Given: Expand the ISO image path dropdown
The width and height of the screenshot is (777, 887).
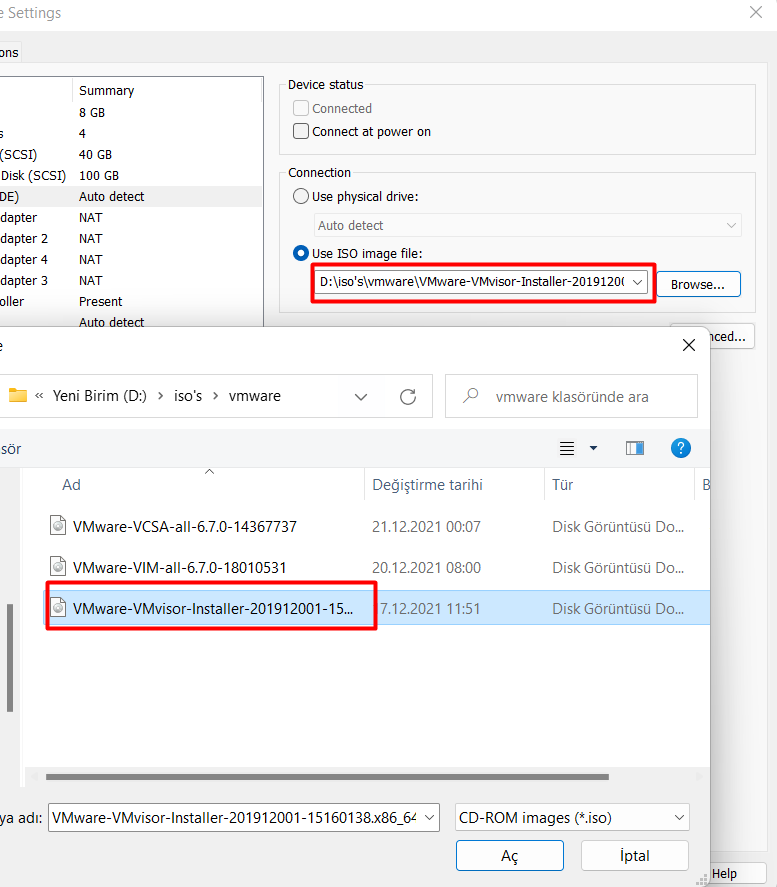Looking at the screenshot, I should [637, 282].
